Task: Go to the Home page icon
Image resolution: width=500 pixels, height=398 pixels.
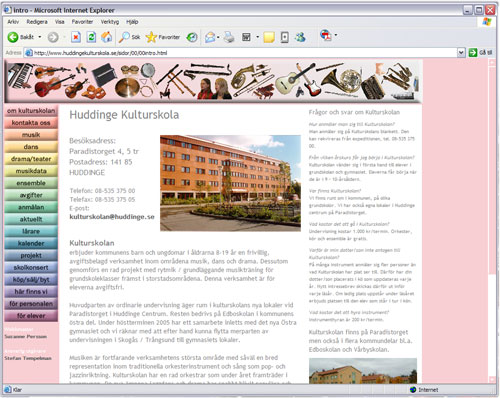Action: click(107, 37)
